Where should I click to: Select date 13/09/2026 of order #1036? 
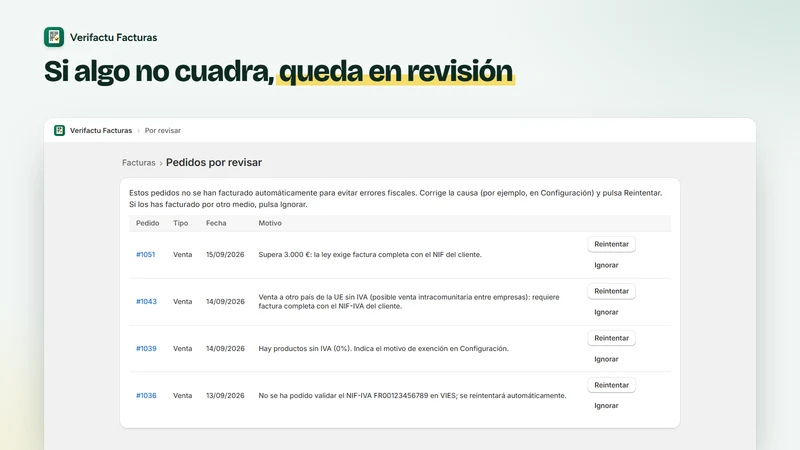pos(225,395)
